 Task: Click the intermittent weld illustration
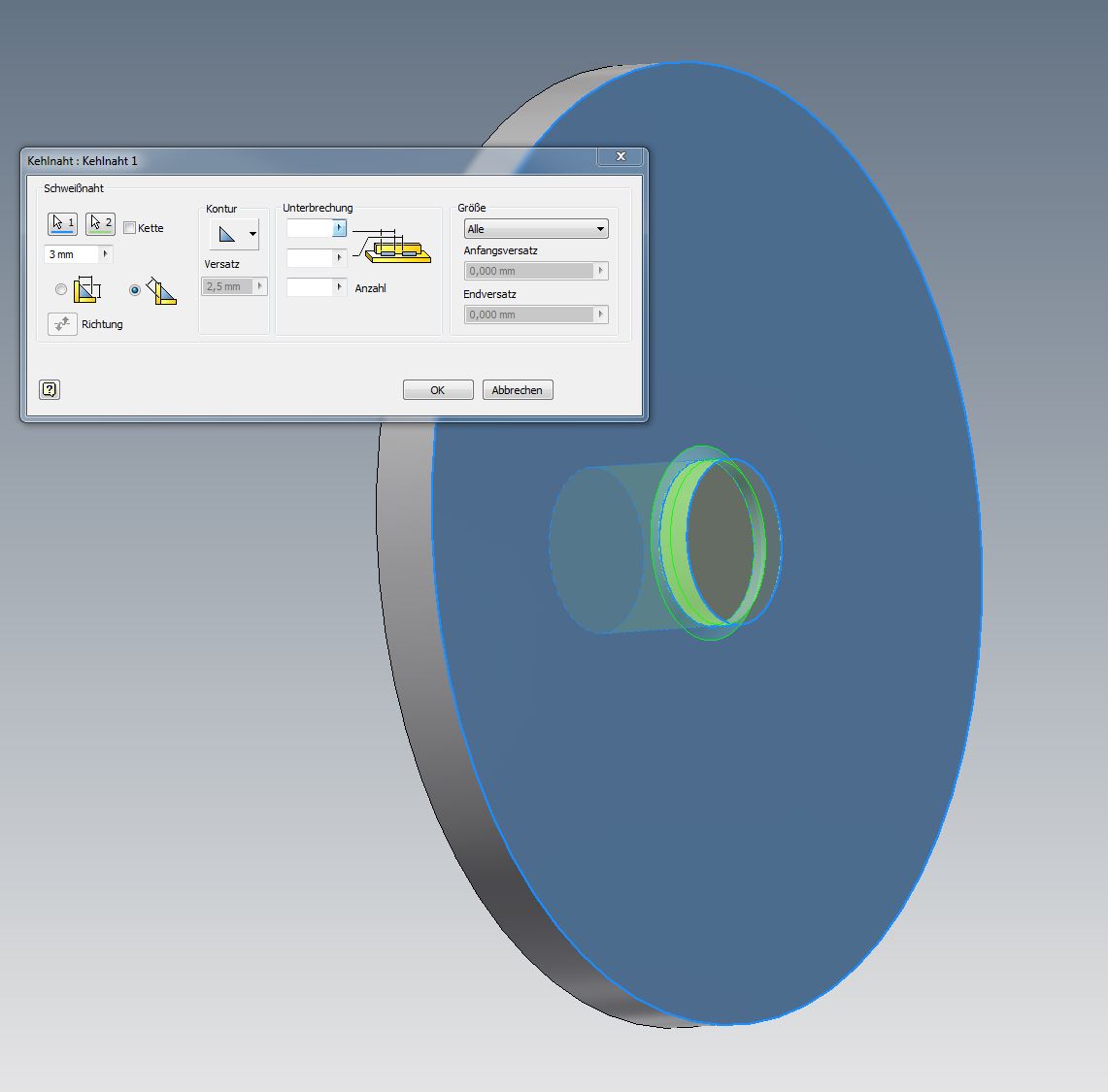point(392,246)
